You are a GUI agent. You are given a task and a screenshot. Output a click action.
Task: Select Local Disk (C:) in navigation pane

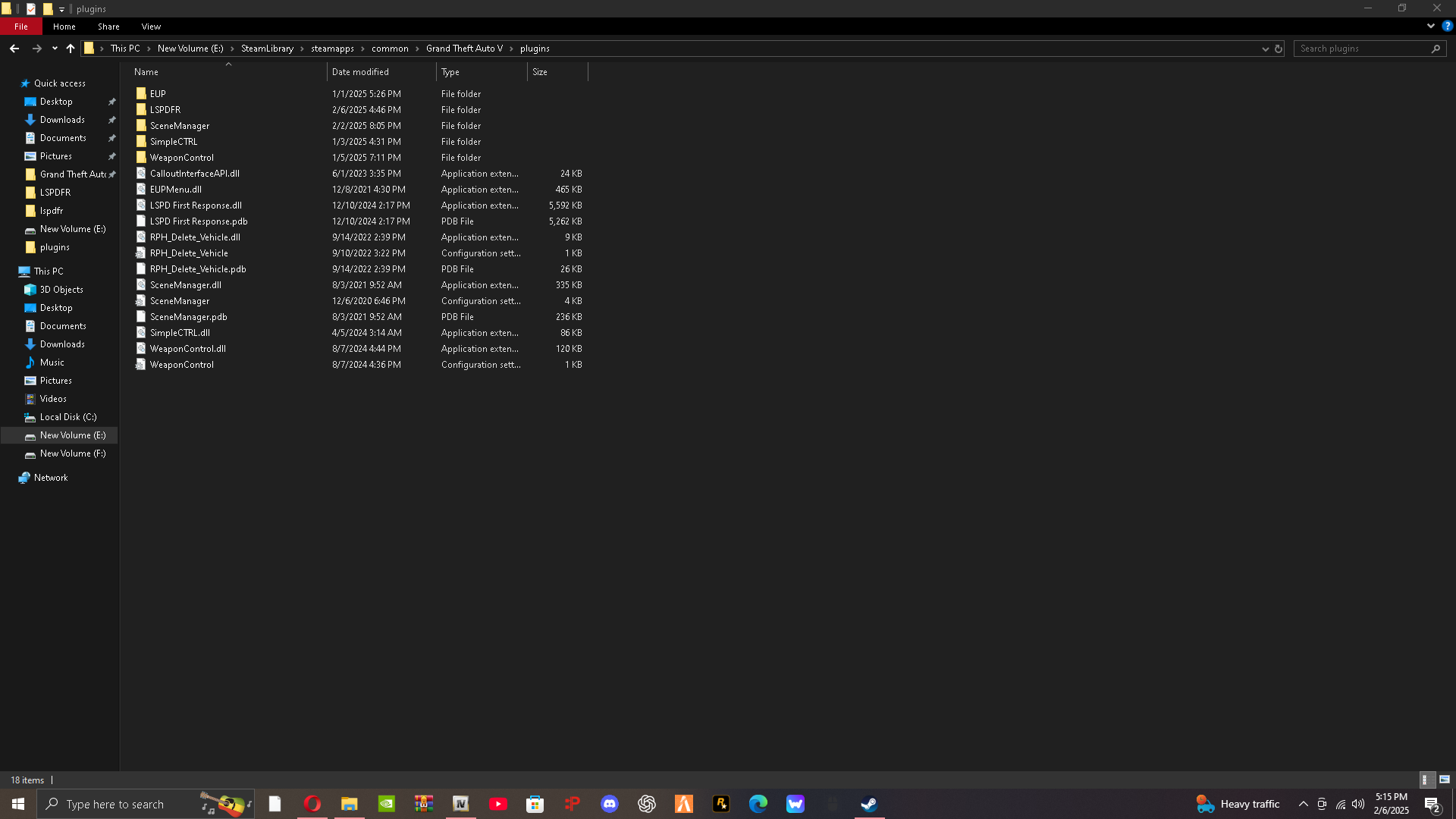tap(68, 417)
